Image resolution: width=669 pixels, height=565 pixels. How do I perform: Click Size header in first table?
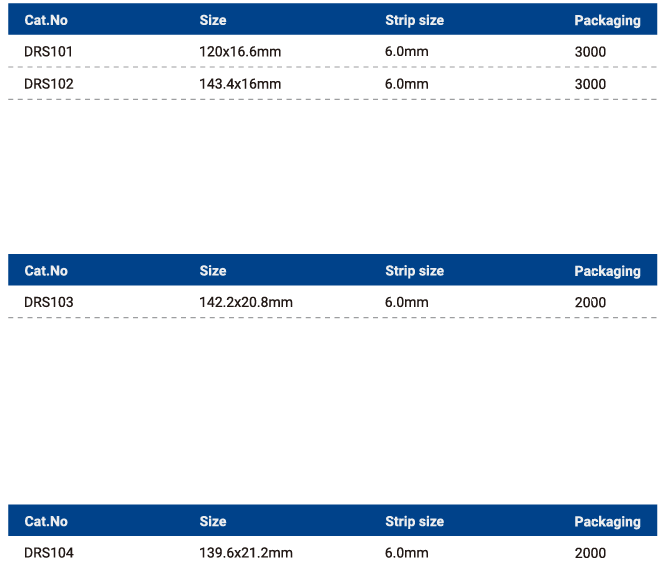[213, 20]
